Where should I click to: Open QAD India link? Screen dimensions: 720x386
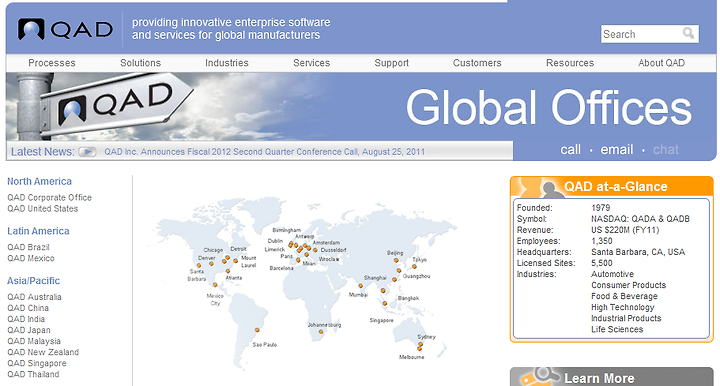pyautogui.click(x=26, y=319)
